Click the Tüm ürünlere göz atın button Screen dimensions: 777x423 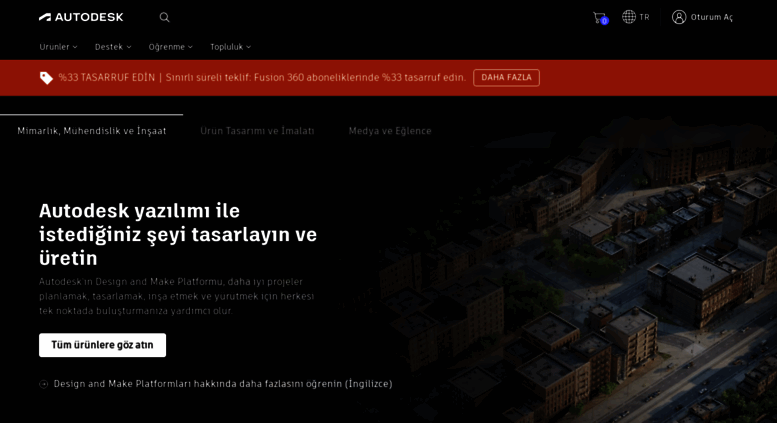coord(103,345)
